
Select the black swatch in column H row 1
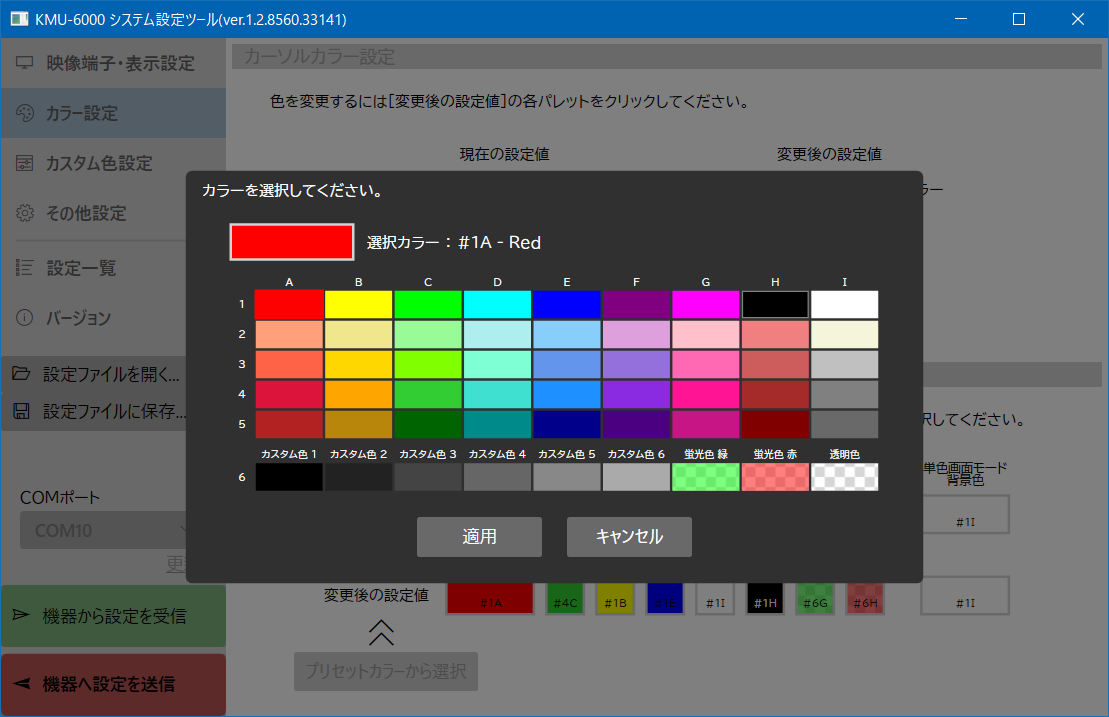775,304
